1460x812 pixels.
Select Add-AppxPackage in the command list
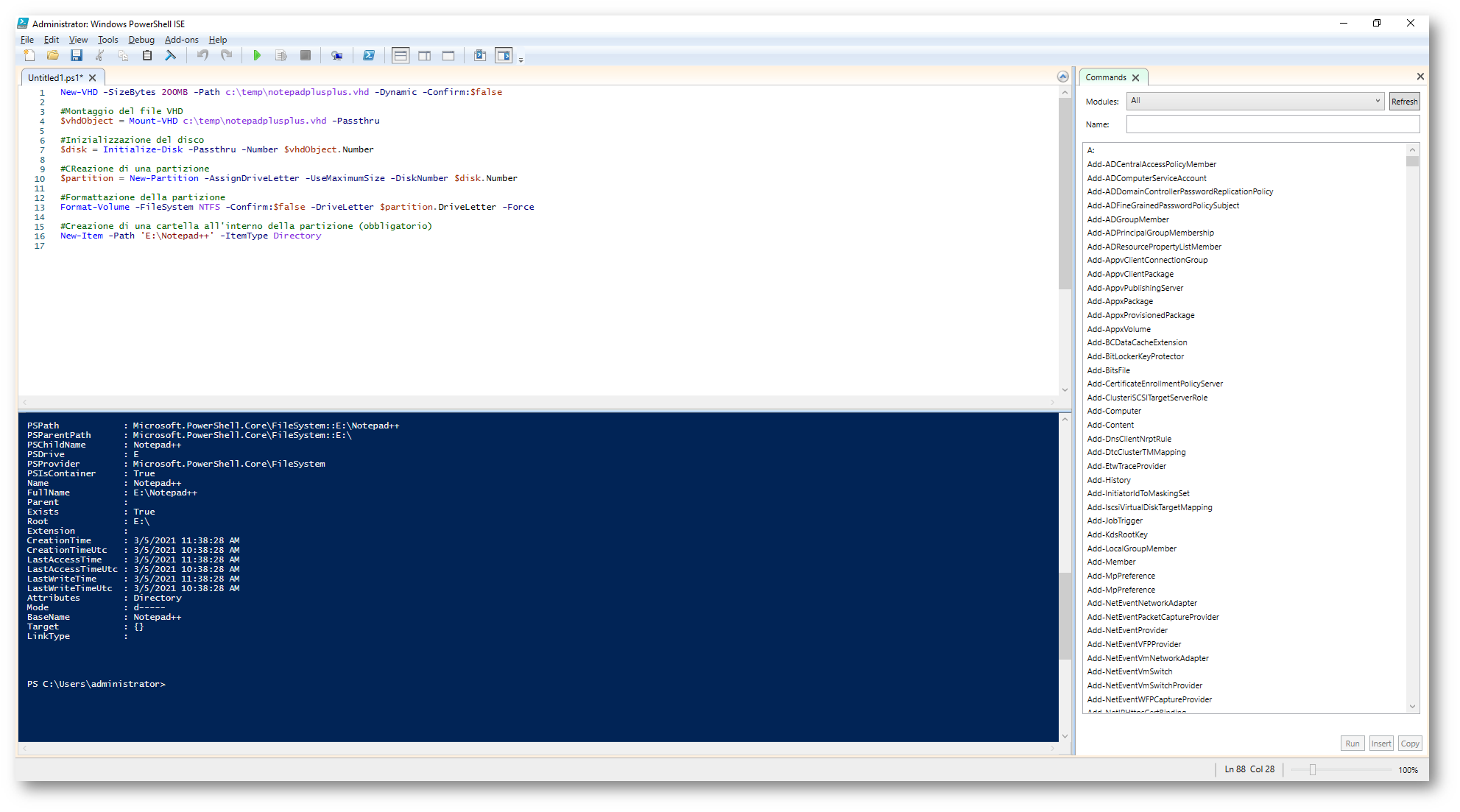(1120, 302)
